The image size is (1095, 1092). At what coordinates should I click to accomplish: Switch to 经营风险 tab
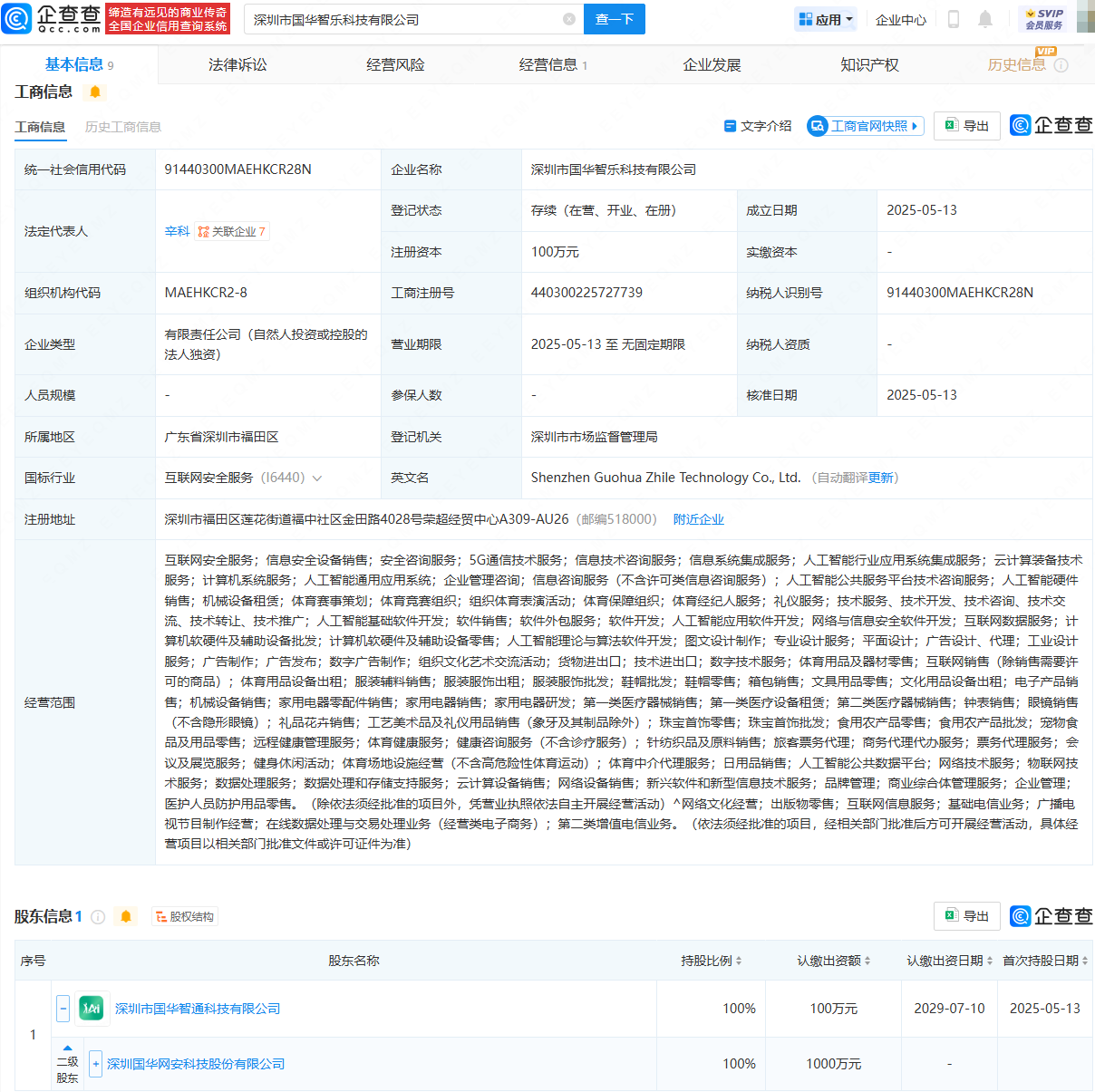pos(395,64)
